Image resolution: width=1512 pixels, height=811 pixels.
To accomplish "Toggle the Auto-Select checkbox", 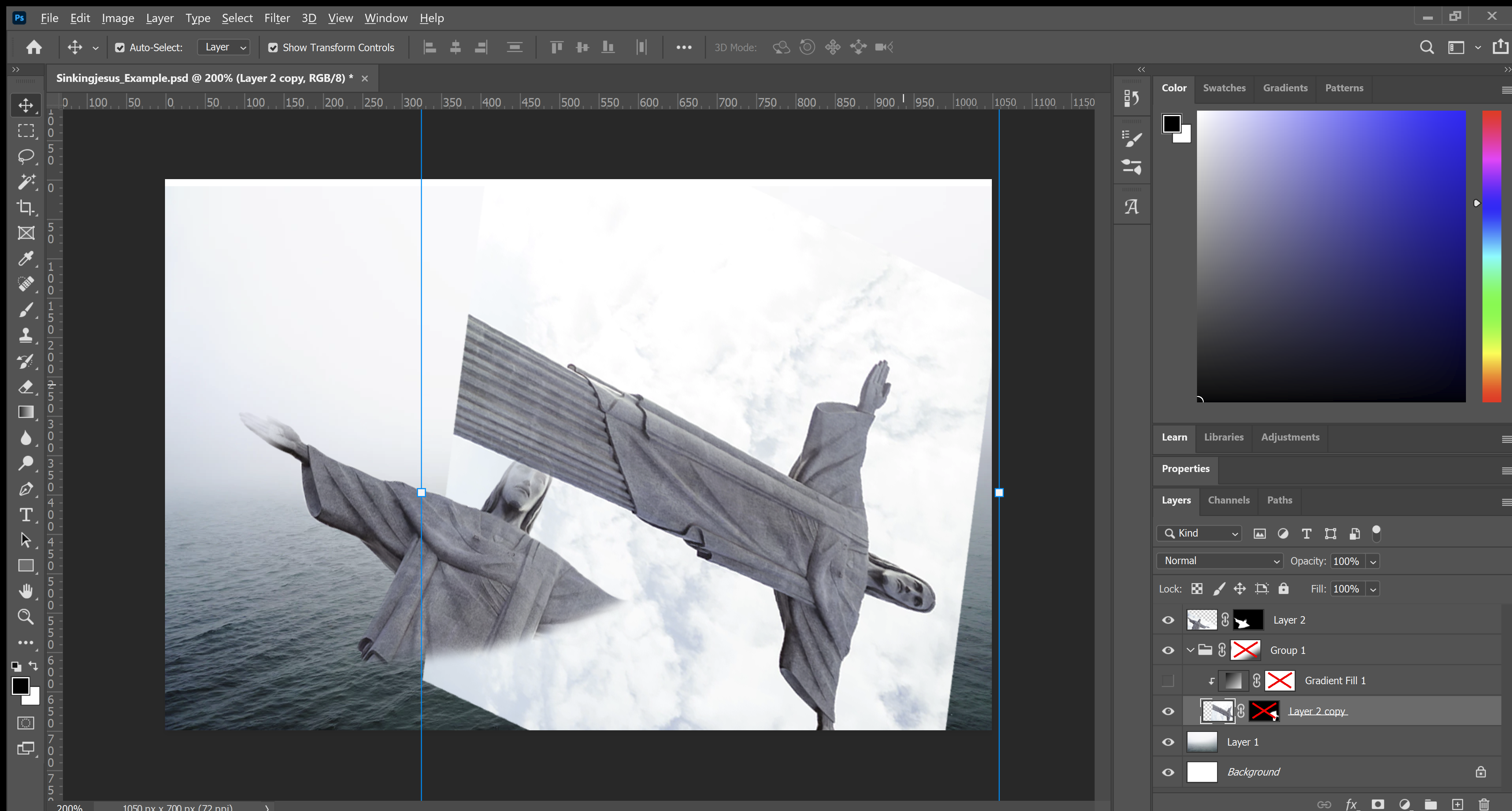I will pos(120,48).
